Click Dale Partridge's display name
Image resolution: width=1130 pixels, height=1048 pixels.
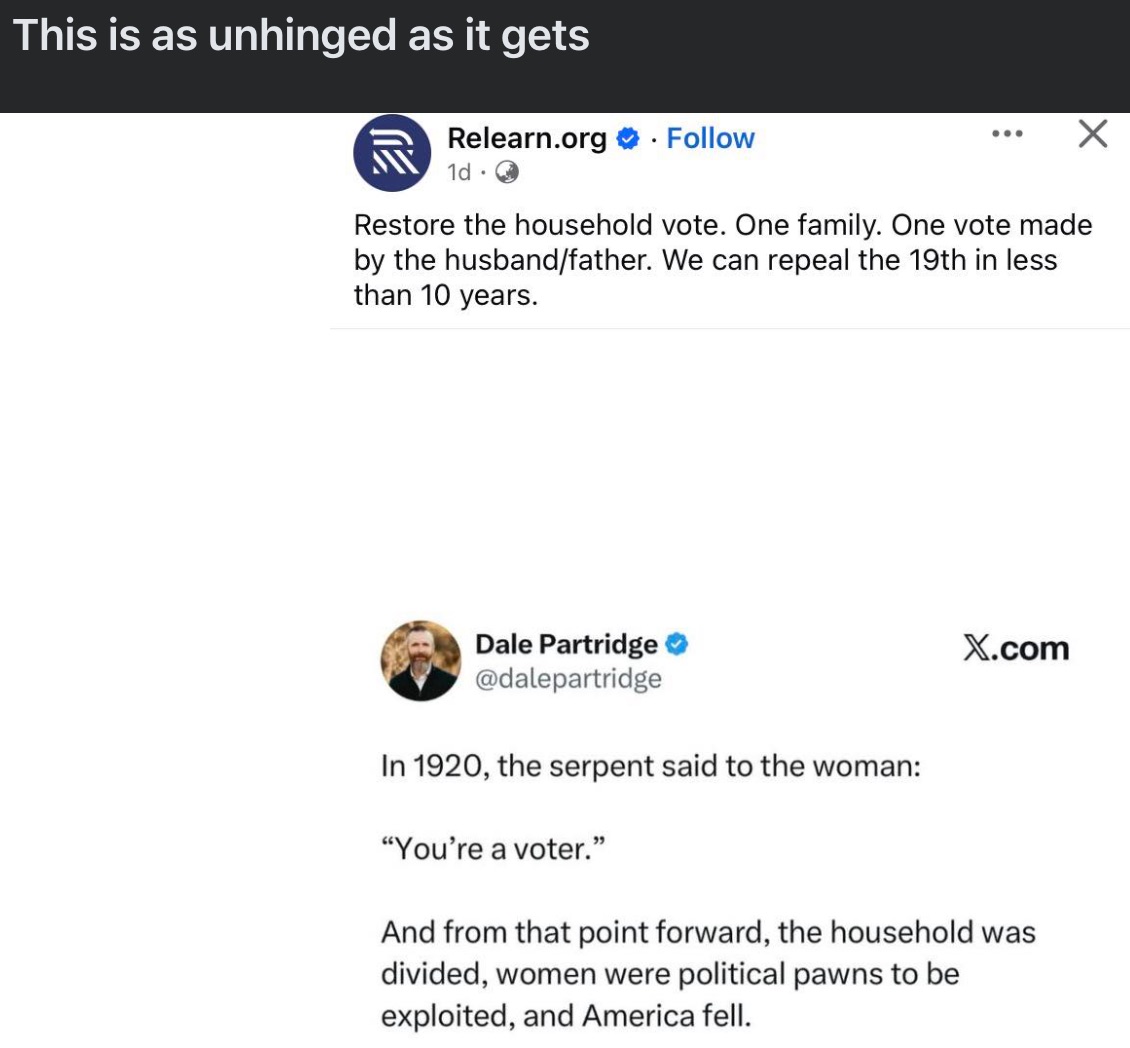point(565,644)
